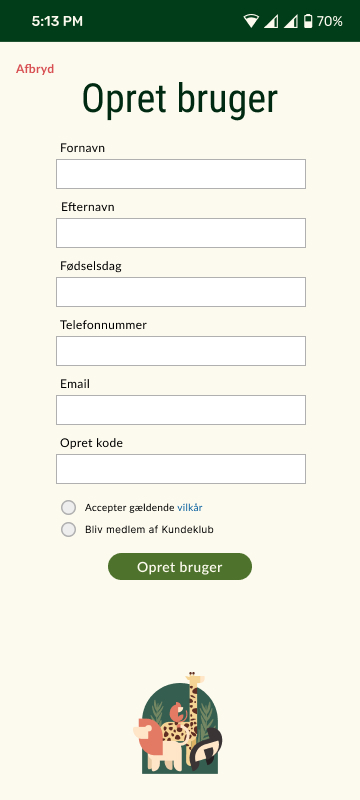This screenshot has width=360, height=800.
Task: Click the large Opret bruger page heading
Action: tap(180, 99)
